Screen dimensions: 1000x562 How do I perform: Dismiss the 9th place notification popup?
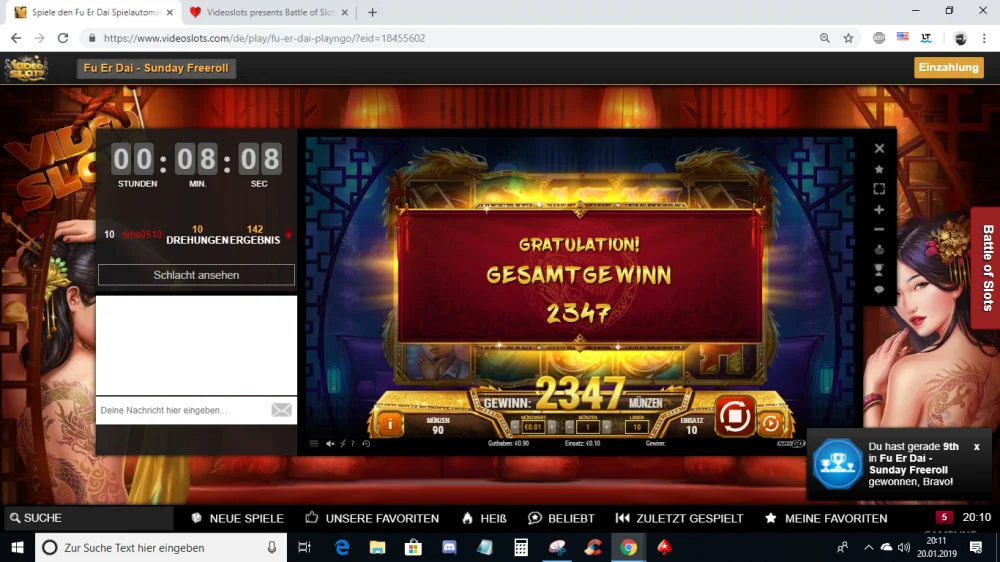[x=976, y=447]
